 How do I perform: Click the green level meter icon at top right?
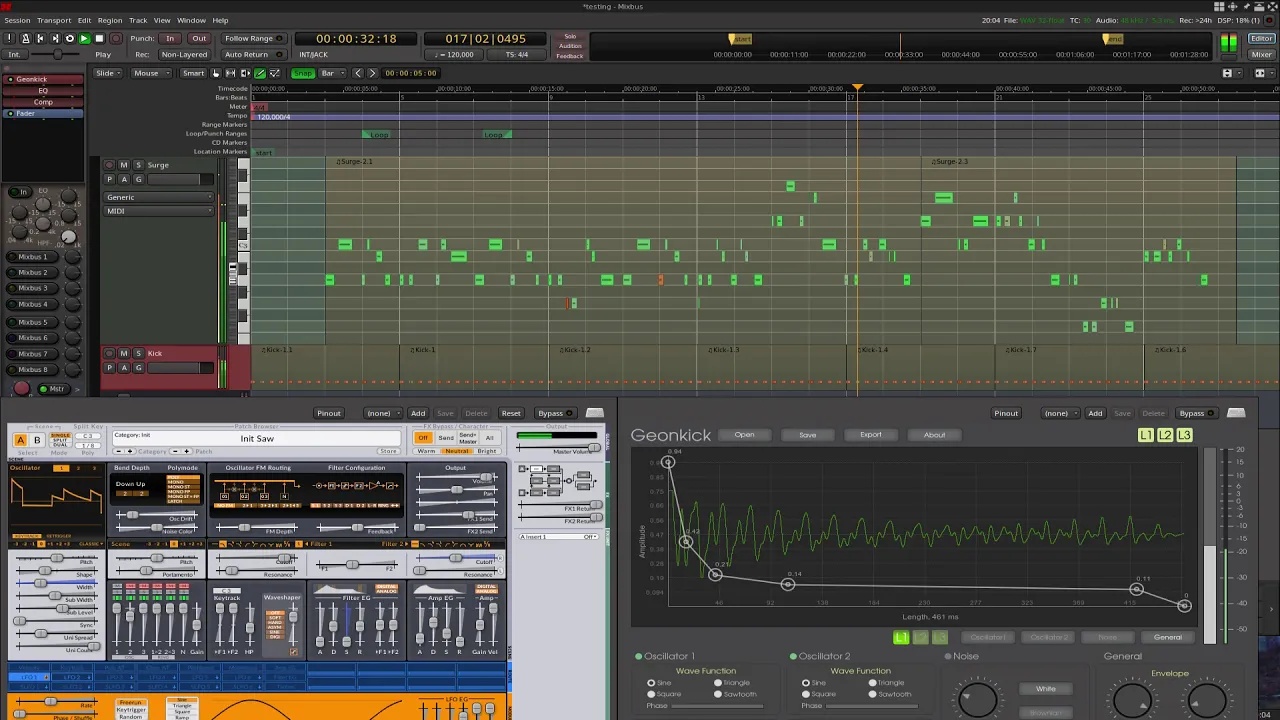click(1229, 42)
